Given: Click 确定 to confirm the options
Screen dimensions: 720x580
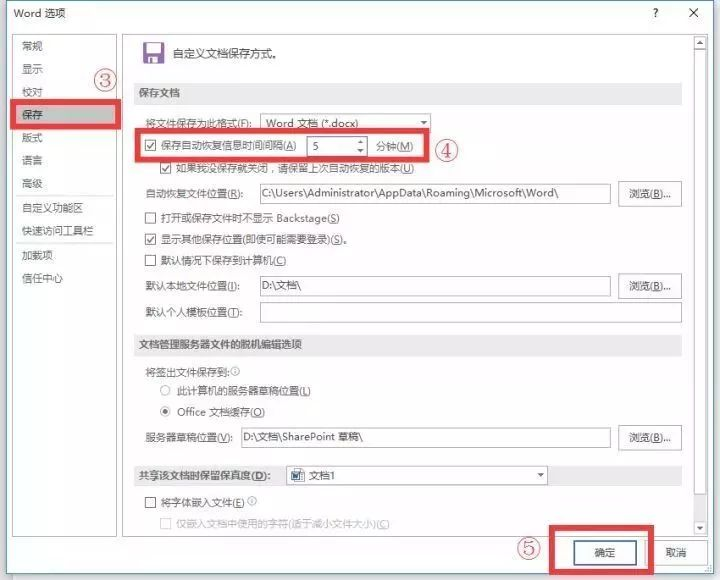Looking at the screenshot, I should tap(605, 552).
